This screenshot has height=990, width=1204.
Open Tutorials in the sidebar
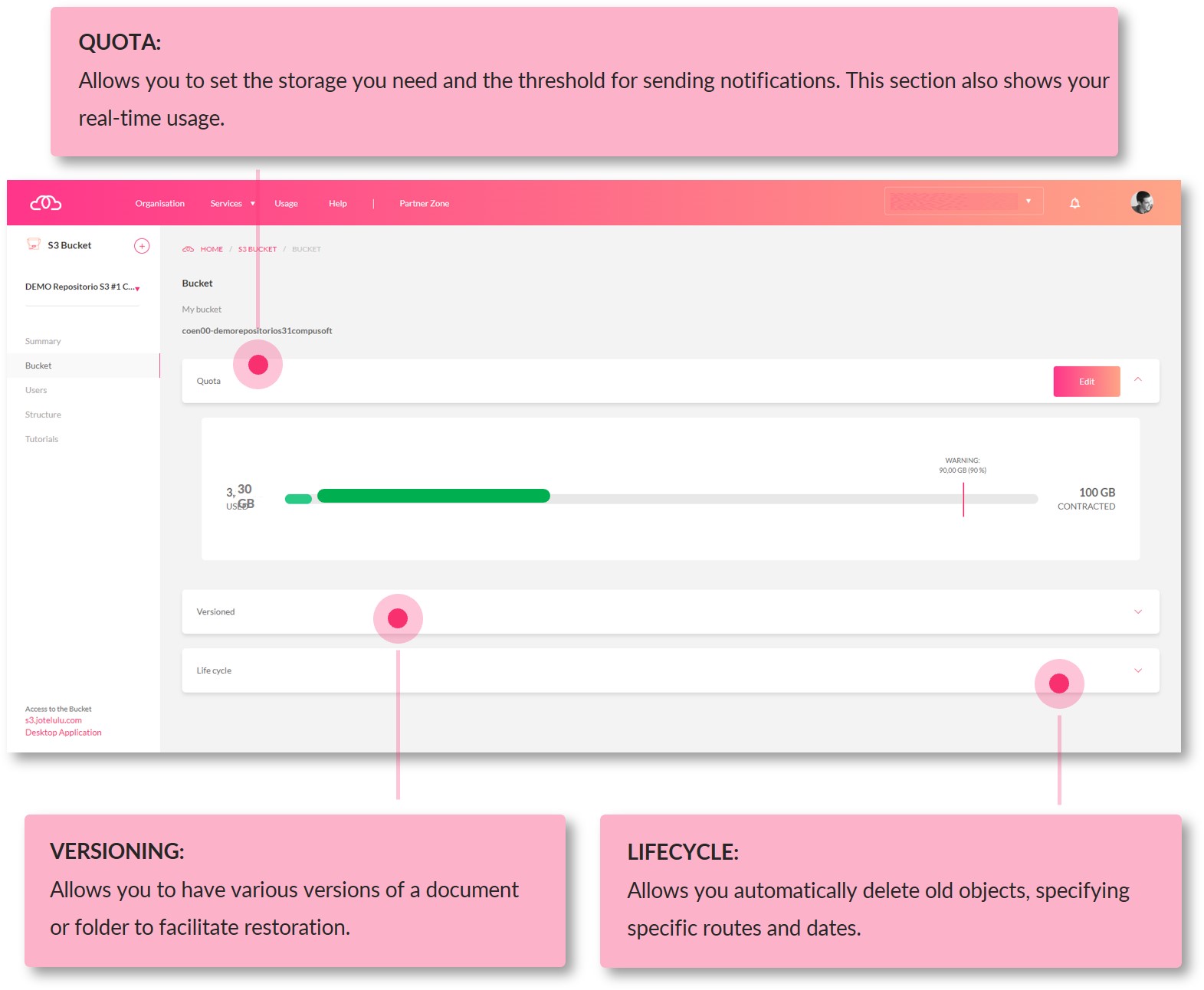[x=41, y=440]
